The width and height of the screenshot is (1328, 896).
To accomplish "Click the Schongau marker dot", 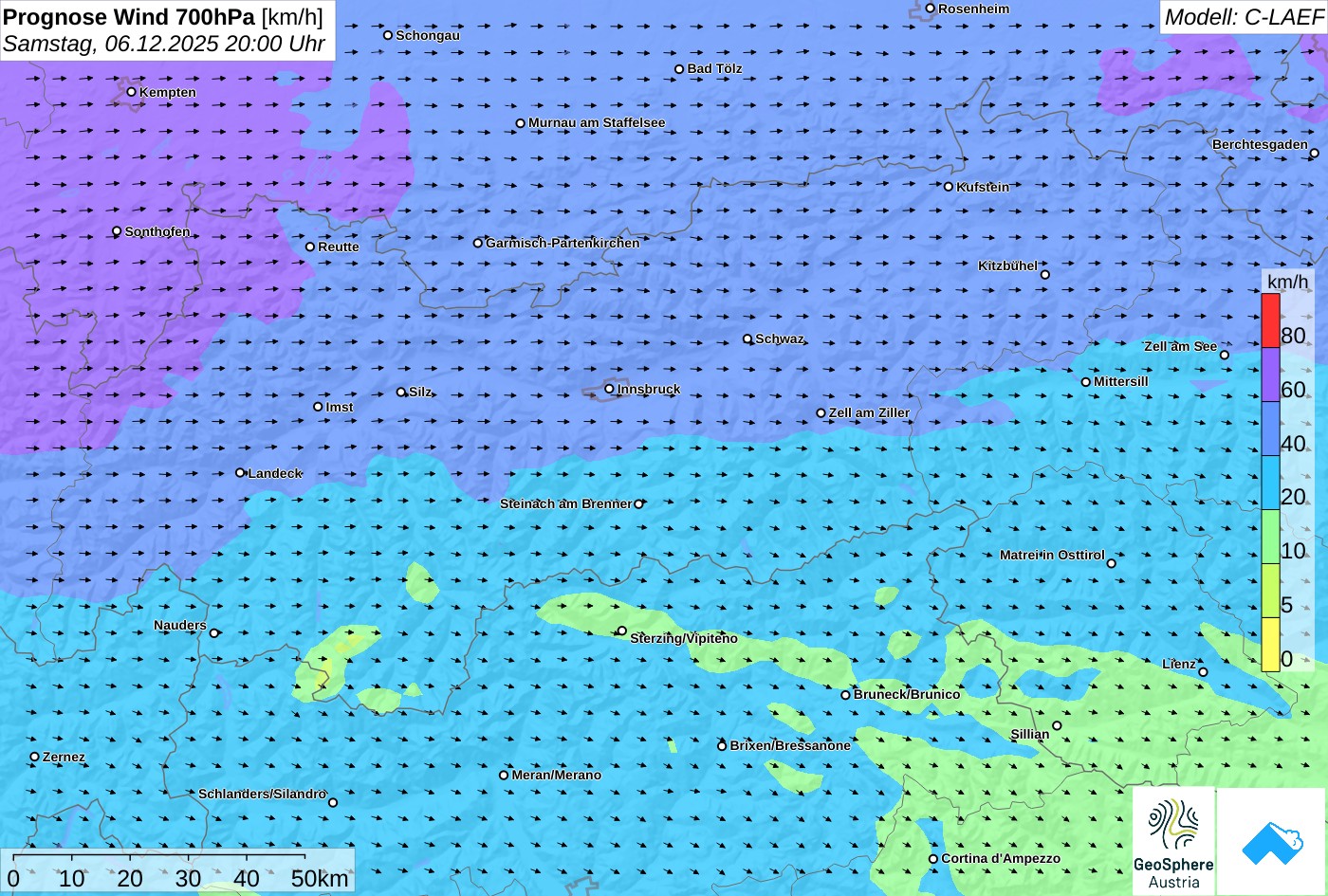I will (x=387, y=35).
